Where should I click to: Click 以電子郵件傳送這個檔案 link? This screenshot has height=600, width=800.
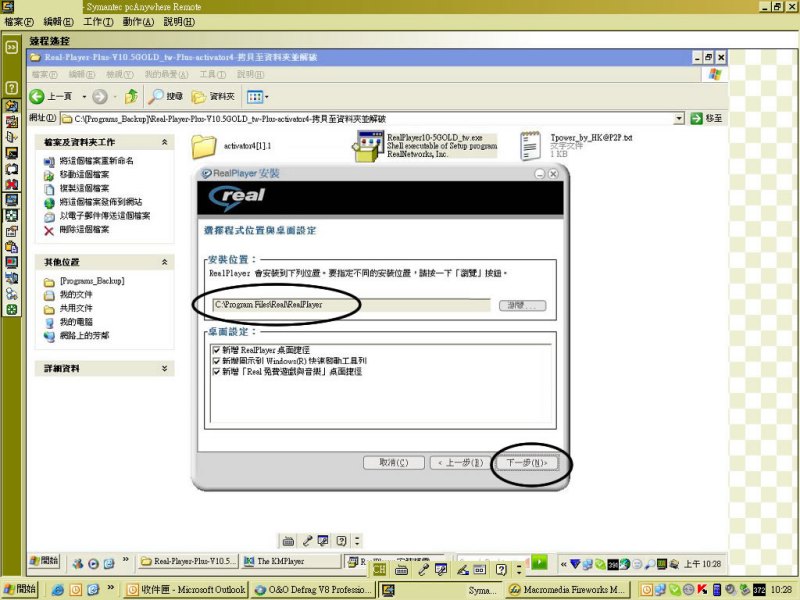pos(105,216)
